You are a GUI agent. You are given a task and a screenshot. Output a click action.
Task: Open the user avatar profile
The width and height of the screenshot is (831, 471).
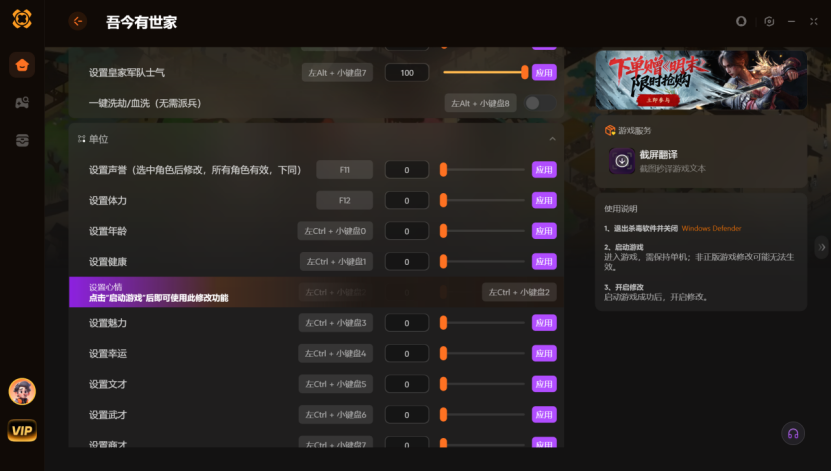22,392
